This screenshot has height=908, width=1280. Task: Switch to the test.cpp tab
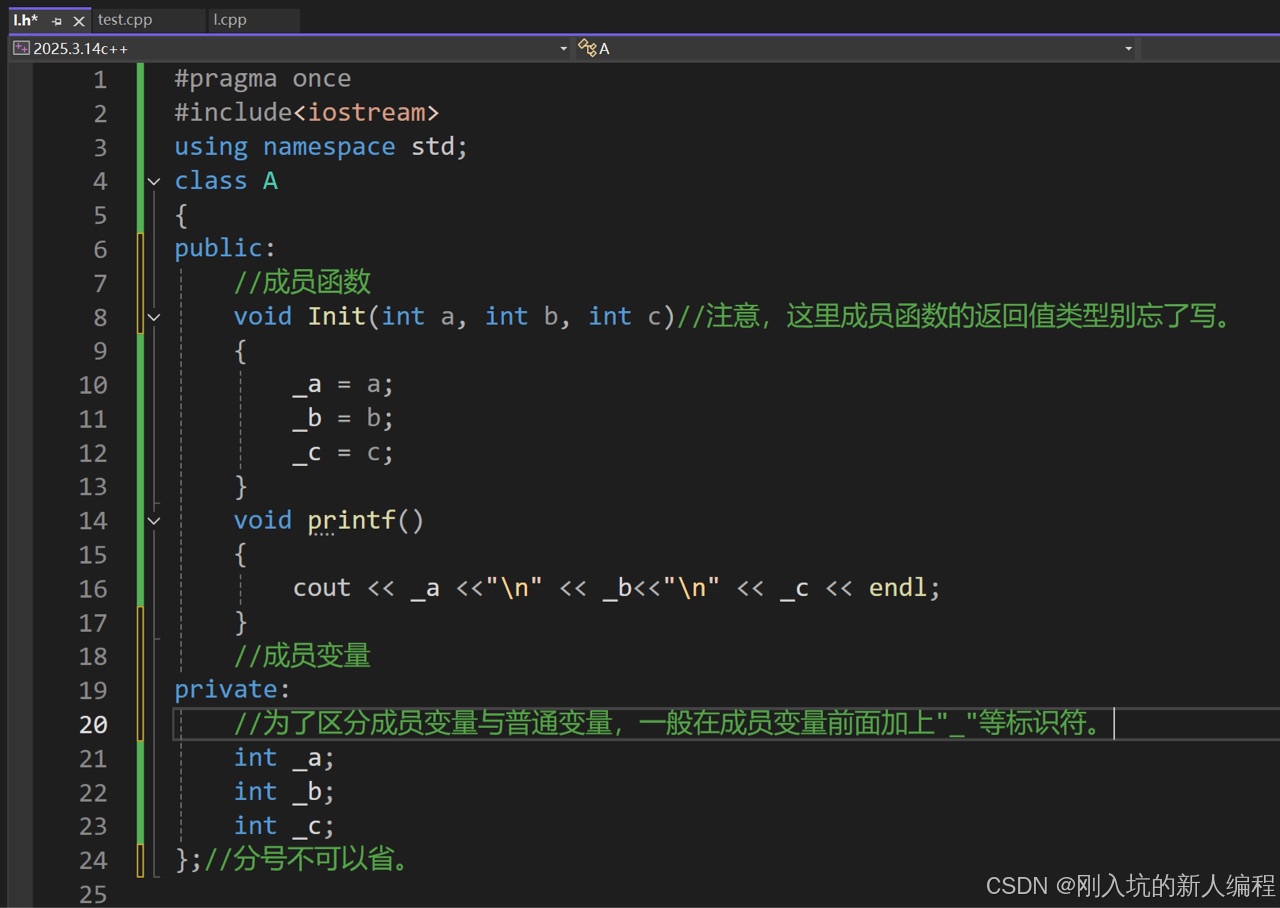point(125,20)
